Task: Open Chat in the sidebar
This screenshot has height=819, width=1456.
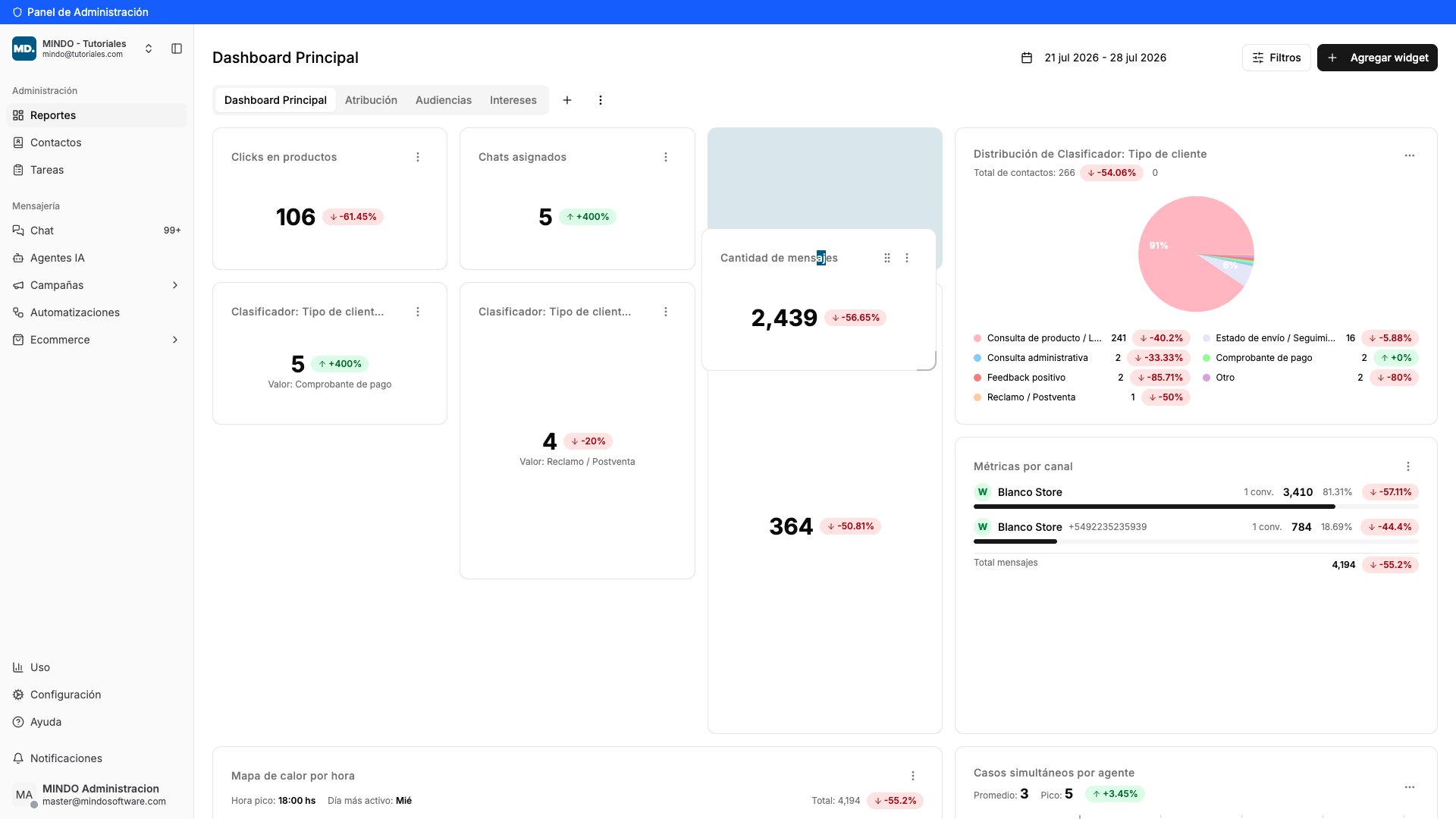Action: click(96, 231)
